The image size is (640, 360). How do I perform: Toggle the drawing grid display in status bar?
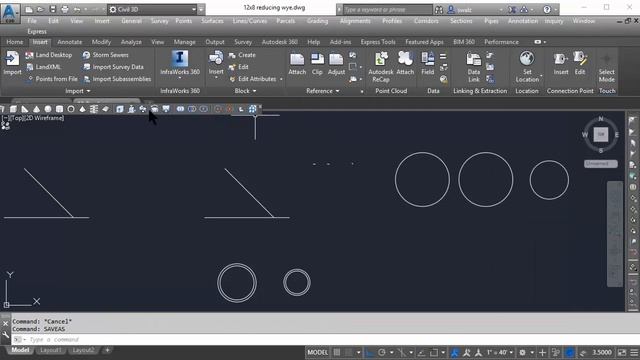pyautogui.click(x=337, y=352)
